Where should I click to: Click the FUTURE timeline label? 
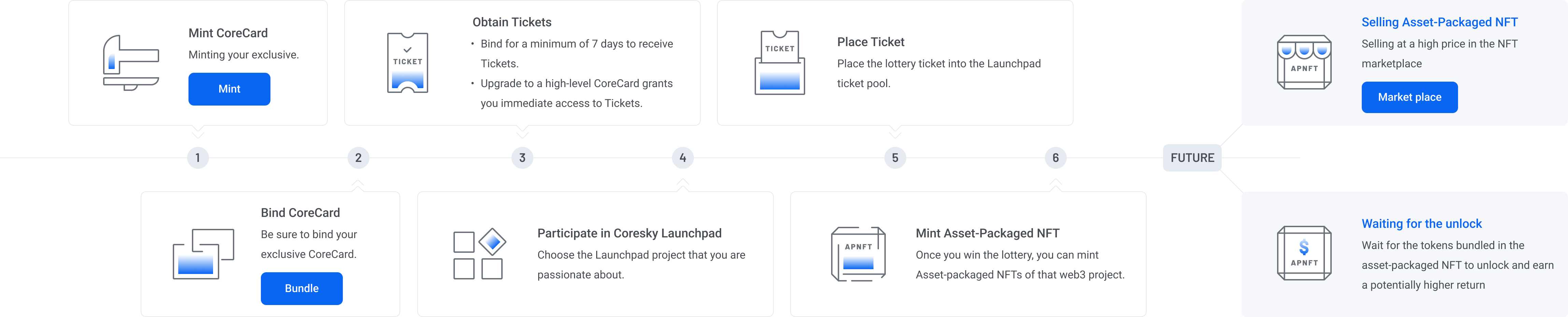tap(1192, 158)
